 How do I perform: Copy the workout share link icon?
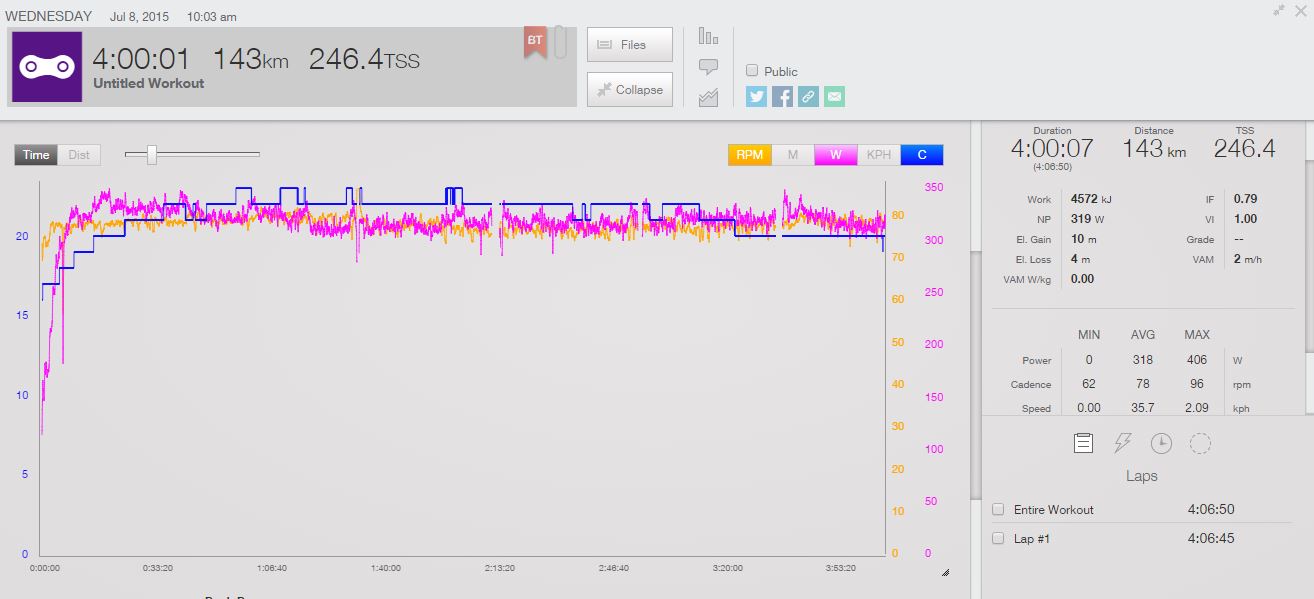(808, 96)
